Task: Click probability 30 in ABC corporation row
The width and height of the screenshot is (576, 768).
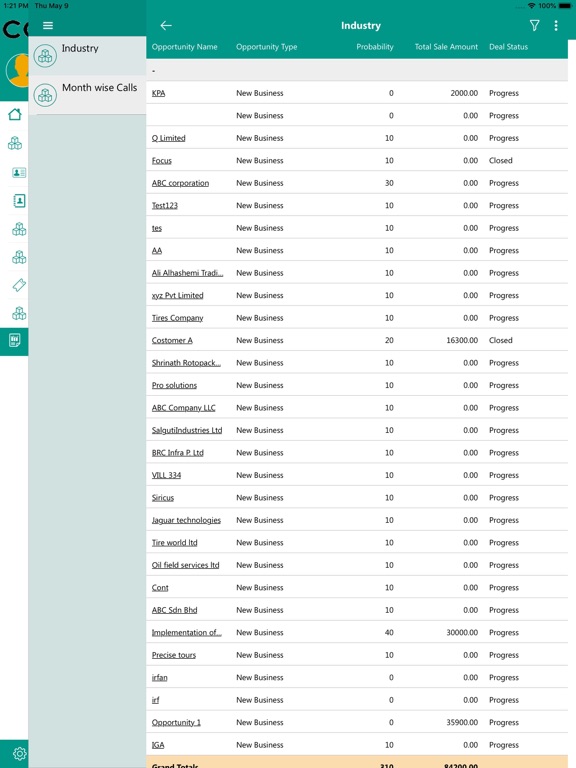Action: (x=389, y=183)
